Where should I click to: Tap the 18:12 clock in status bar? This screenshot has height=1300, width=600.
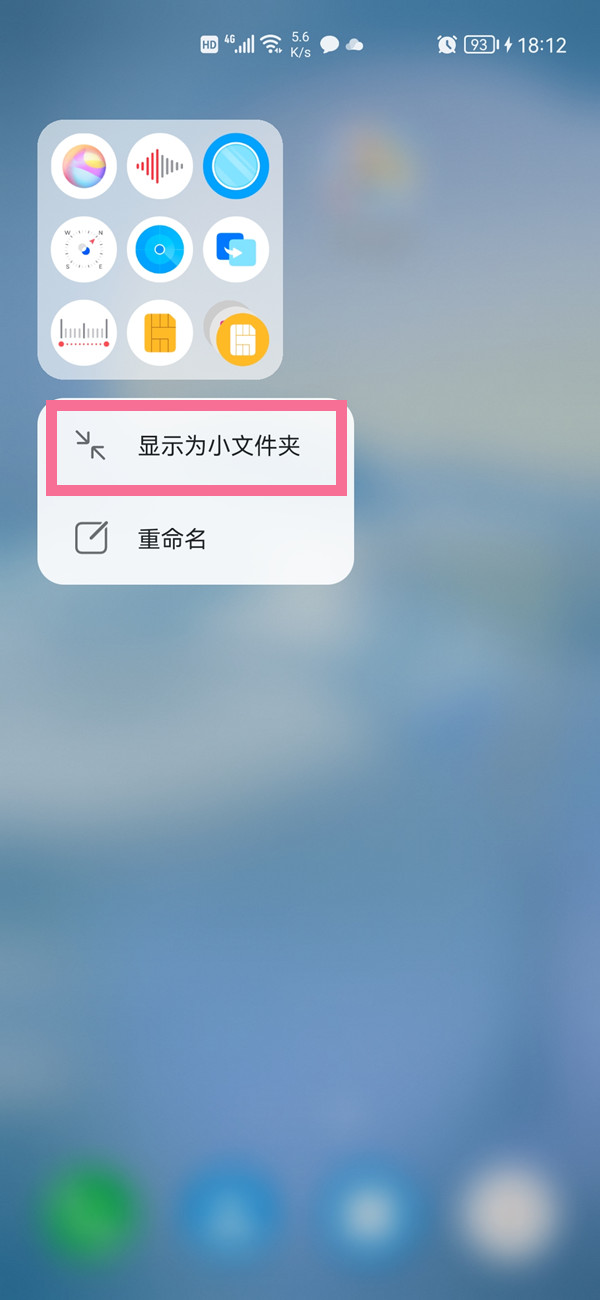click(542, 45)
